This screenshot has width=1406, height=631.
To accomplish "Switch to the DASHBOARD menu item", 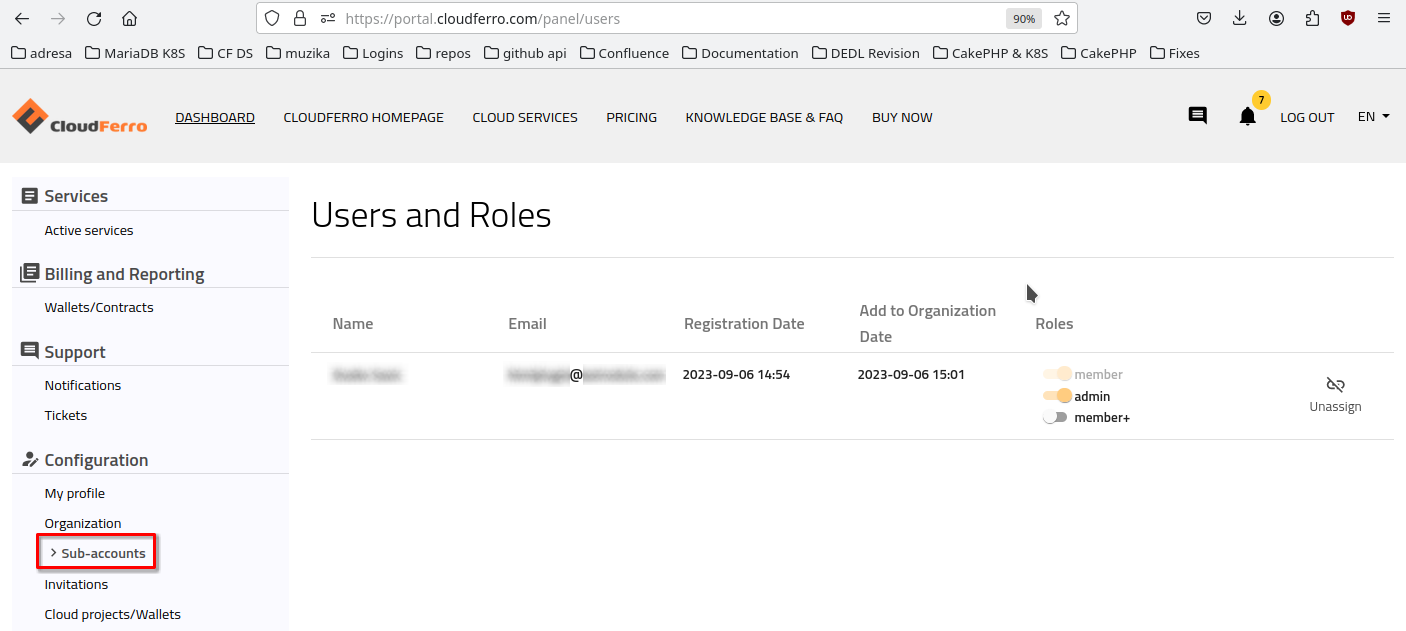I will coord(214,117).
